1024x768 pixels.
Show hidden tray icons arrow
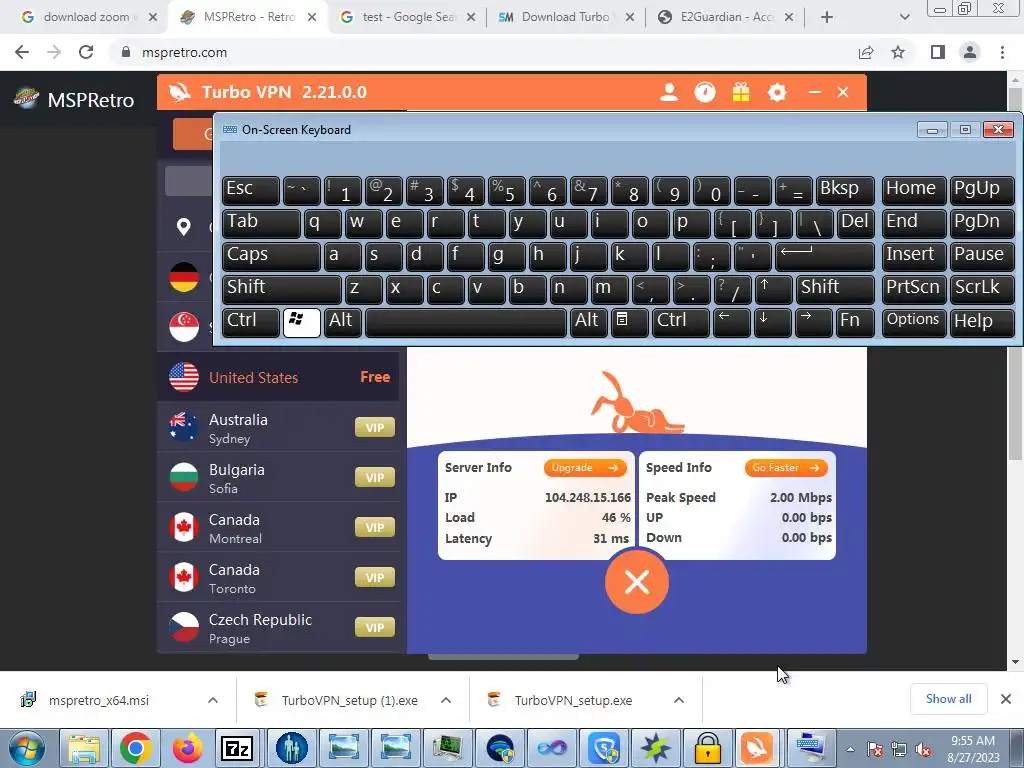(x=850, y=749)
